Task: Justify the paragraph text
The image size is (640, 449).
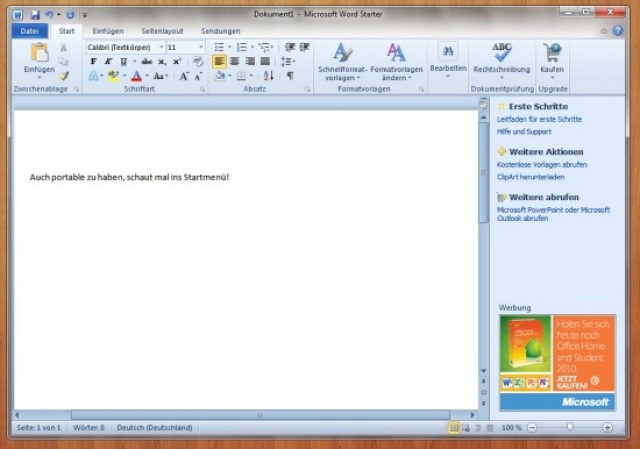Action: pos(265,62)
